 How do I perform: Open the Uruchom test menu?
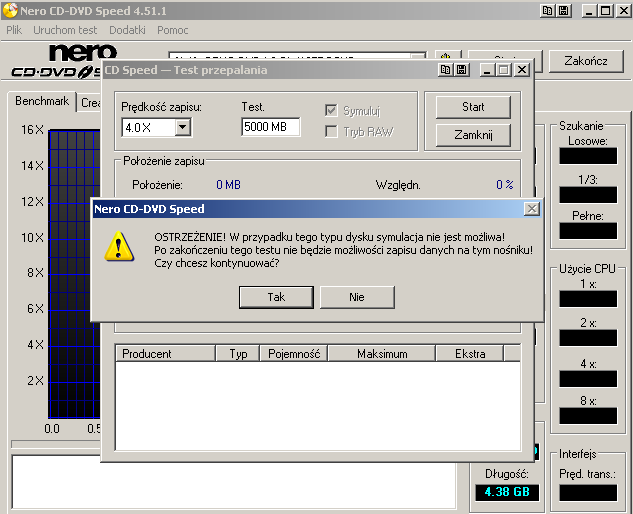point(65,30)
